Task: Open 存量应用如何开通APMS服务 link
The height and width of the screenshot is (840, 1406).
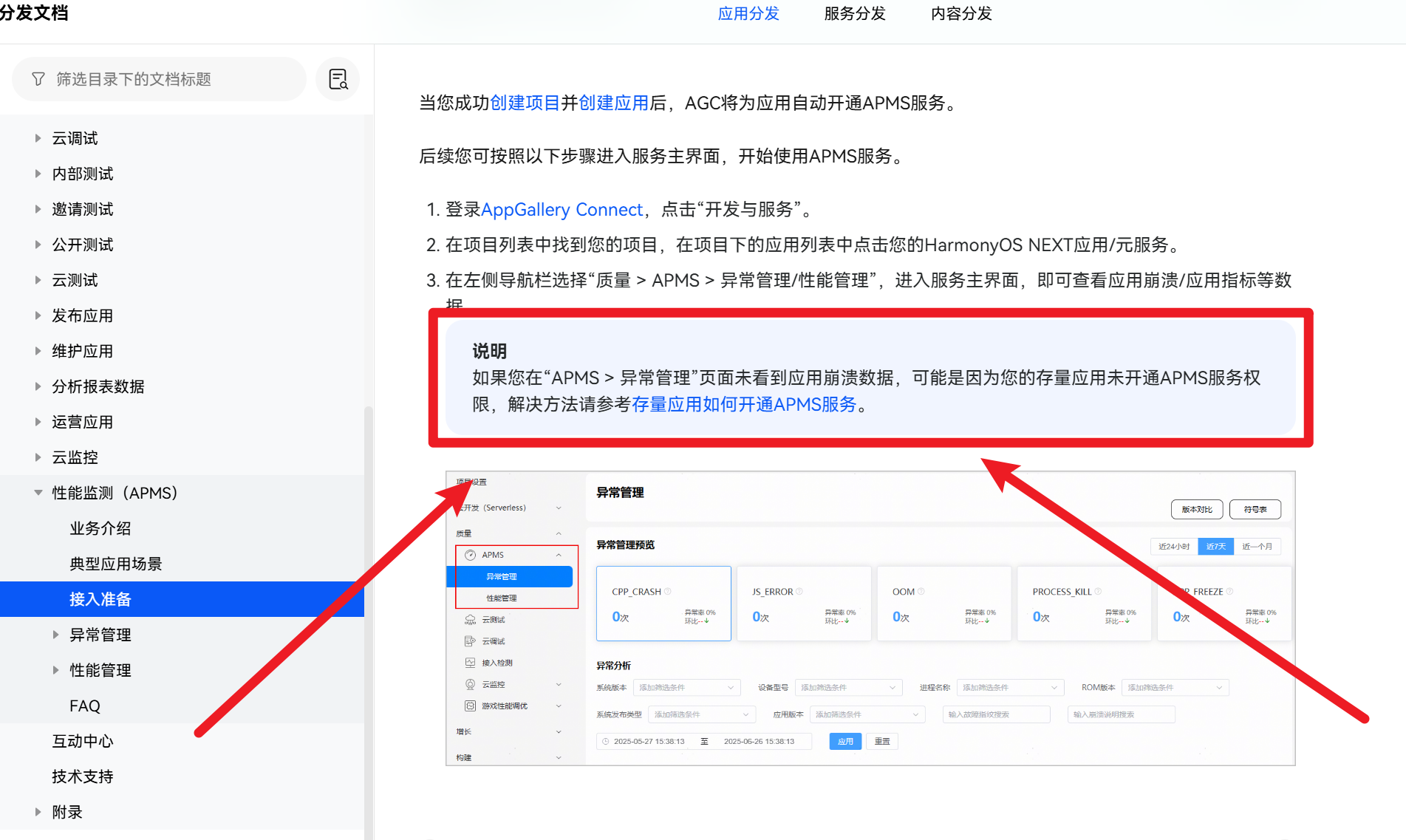Action: pyautogui.click(x=743, y=405)
